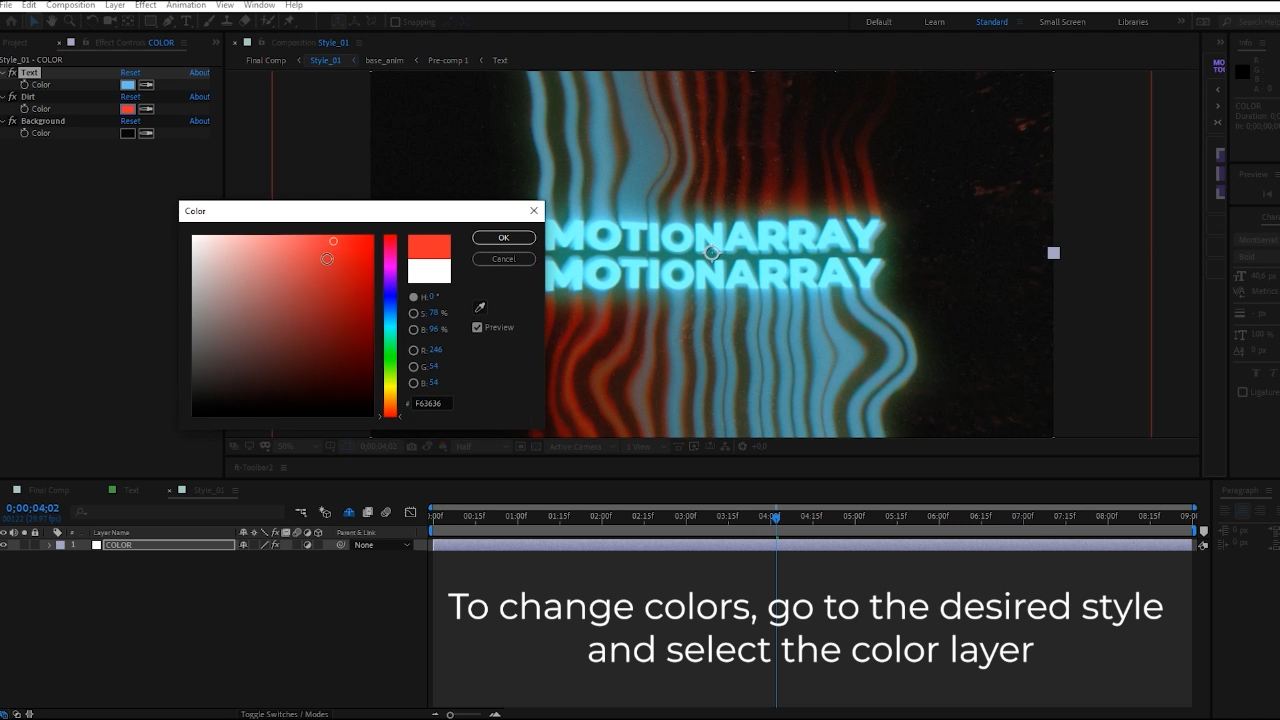This screenshot has height=720, width=1280.
Task: Select the Zoom tool magnifier
Action: tap(68, 21)
